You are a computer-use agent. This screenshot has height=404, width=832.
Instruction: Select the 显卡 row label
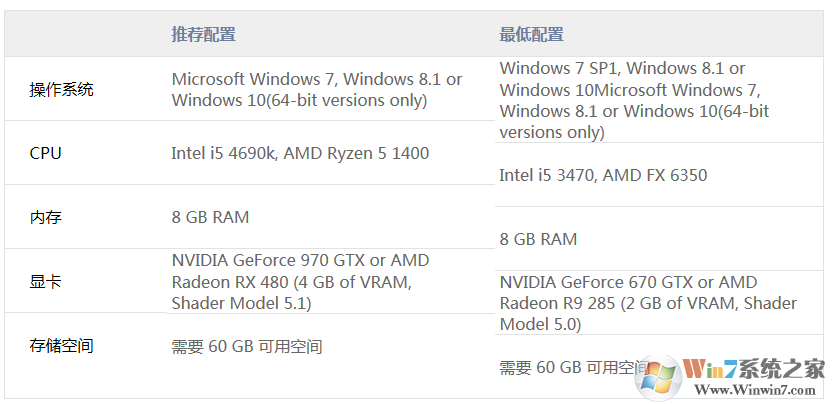click(46, 281)
